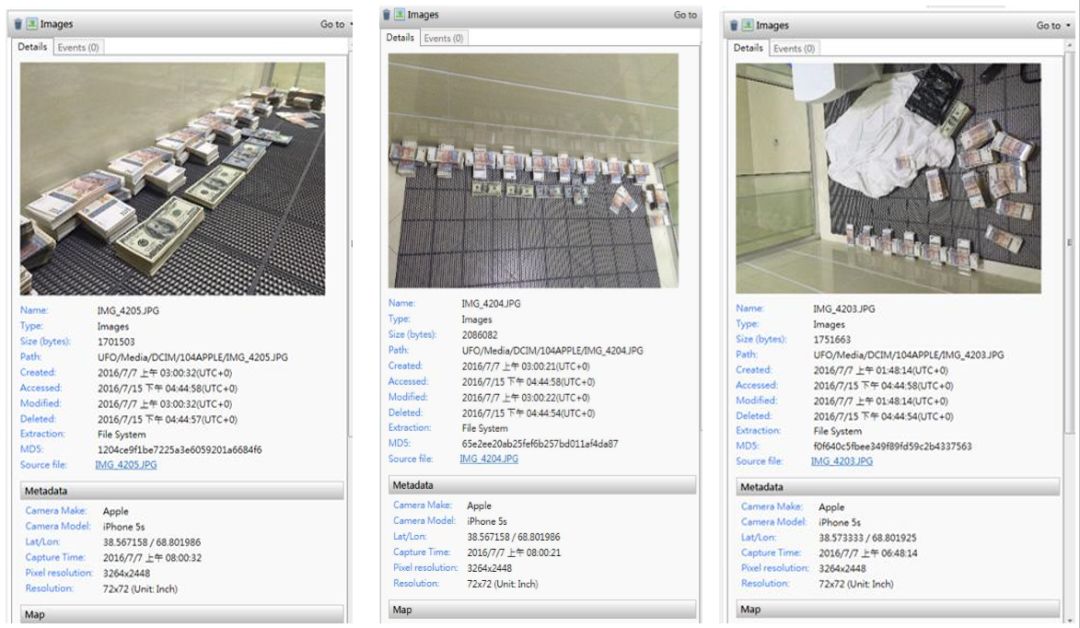Open the Go to menu in IMG_4204 panel
1080x628 pixels.
[x=685, y=15]
